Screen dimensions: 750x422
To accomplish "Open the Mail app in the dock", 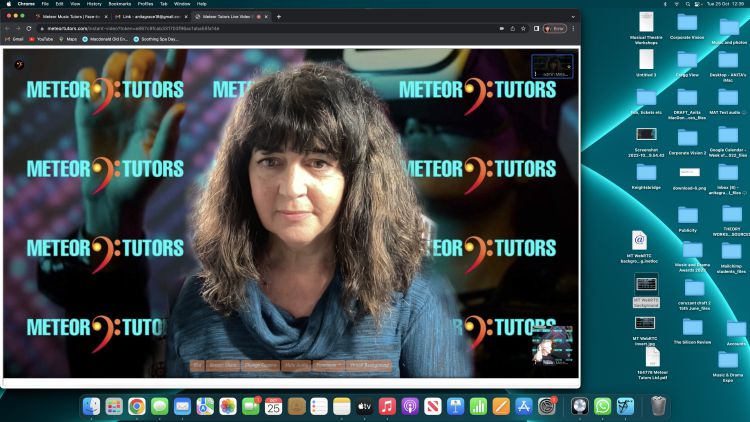I will pyautogui.click(x=182, y=407).
